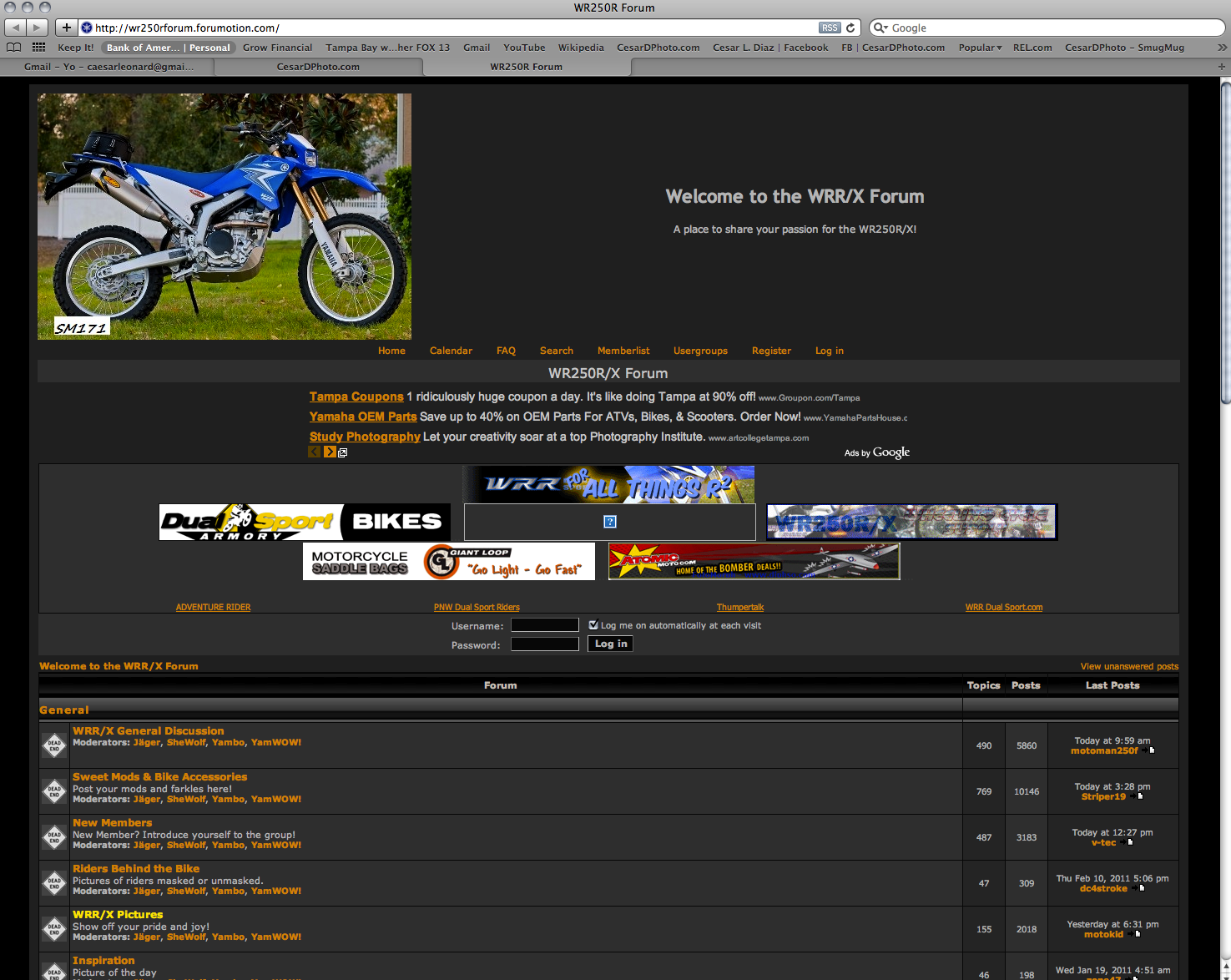View latest post icon next to dc4stroke
Image resolution: width=1231 pixels, height=980 pixels.
click(1140, 888)
